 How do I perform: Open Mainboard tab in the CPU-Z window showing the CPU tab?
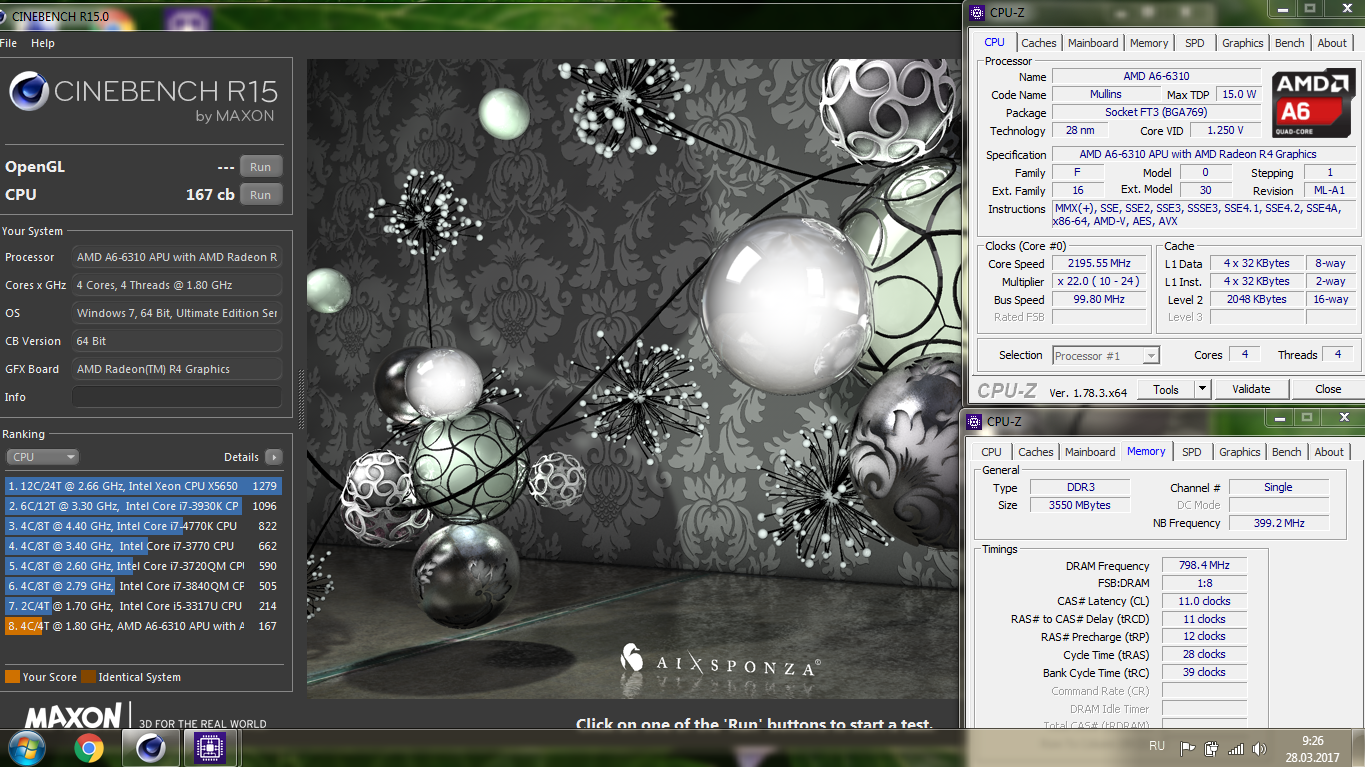point(1093,43)
